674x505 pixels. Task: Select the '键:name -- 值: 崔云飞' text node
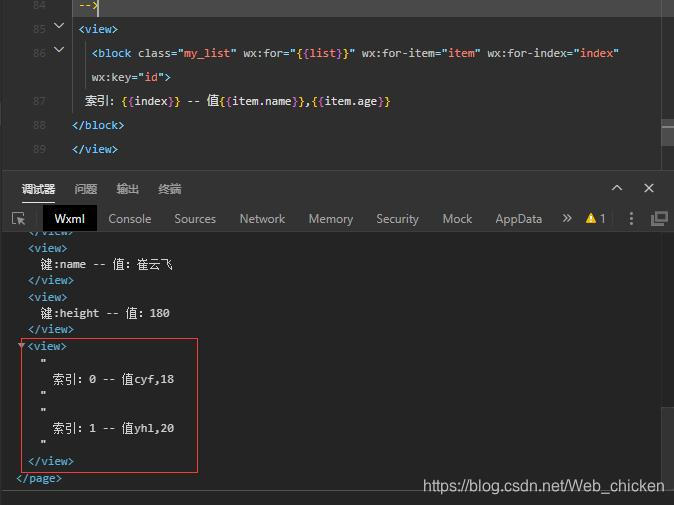click(107, 264)
